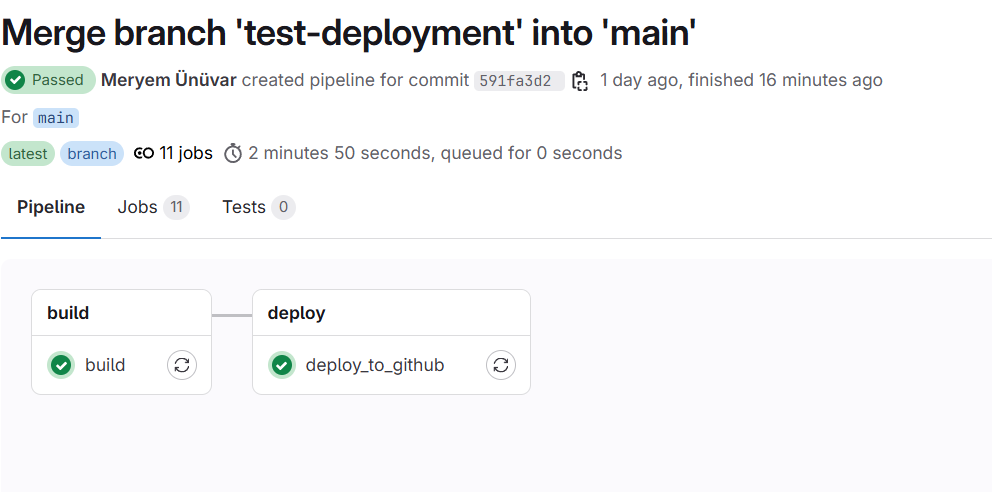The height and width of the screenshot is (492, 992).
Task: Retry the deploy_to_github job
Action: click(501, 366)
